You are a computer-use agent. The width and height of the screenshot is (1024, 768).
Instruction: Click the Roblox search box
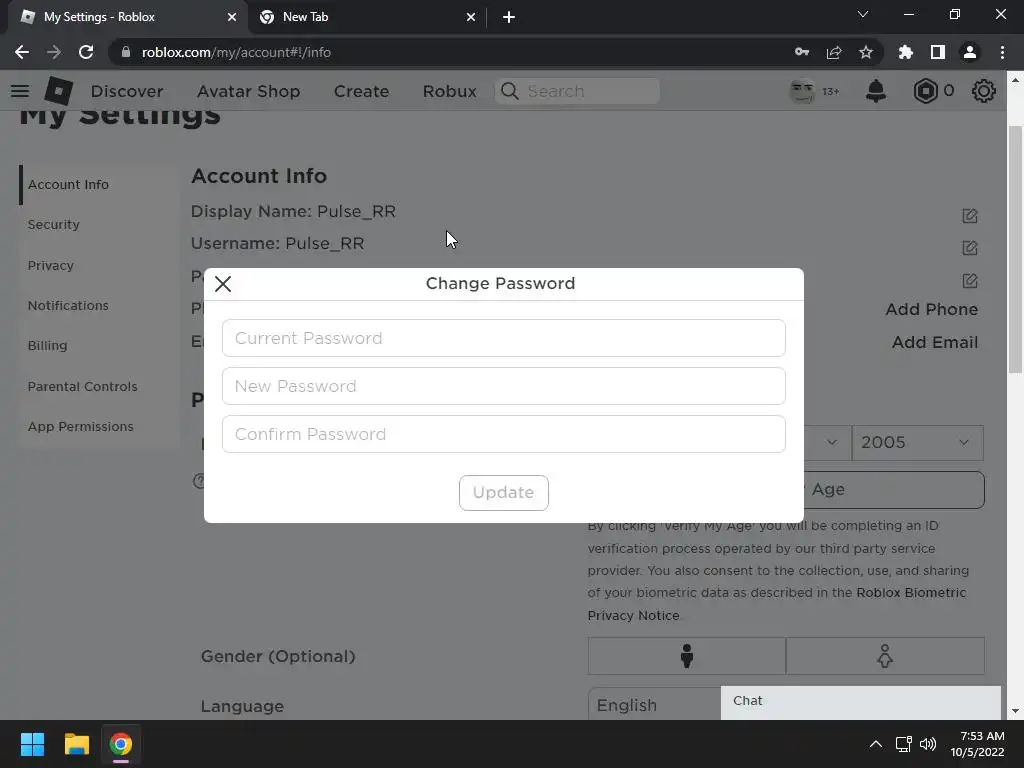[x=577, y=91]
